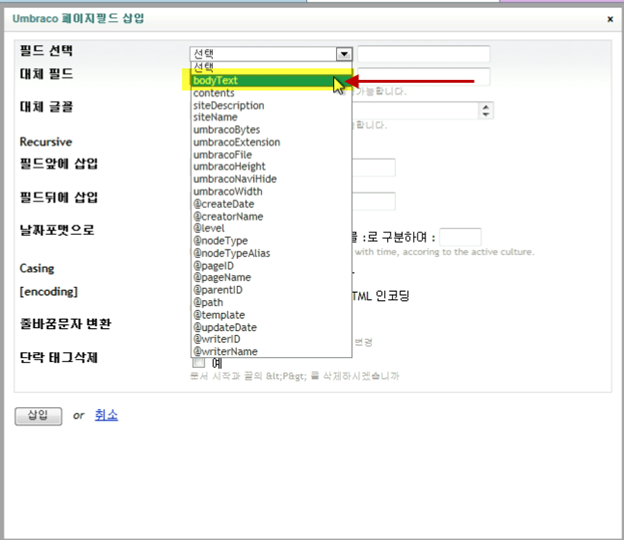Click the 삽입 button
The image size is (624, 540).
coord(38,416)
